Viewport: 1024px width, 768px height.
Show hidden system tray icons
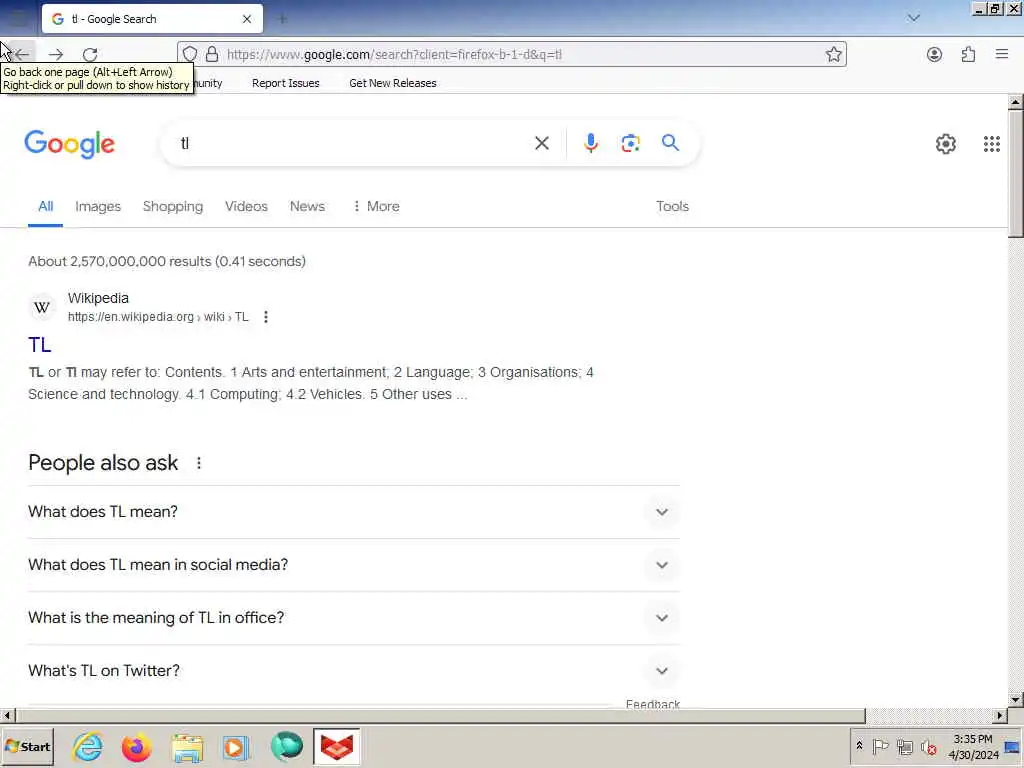pyautogui.click(x=859, y=746)
